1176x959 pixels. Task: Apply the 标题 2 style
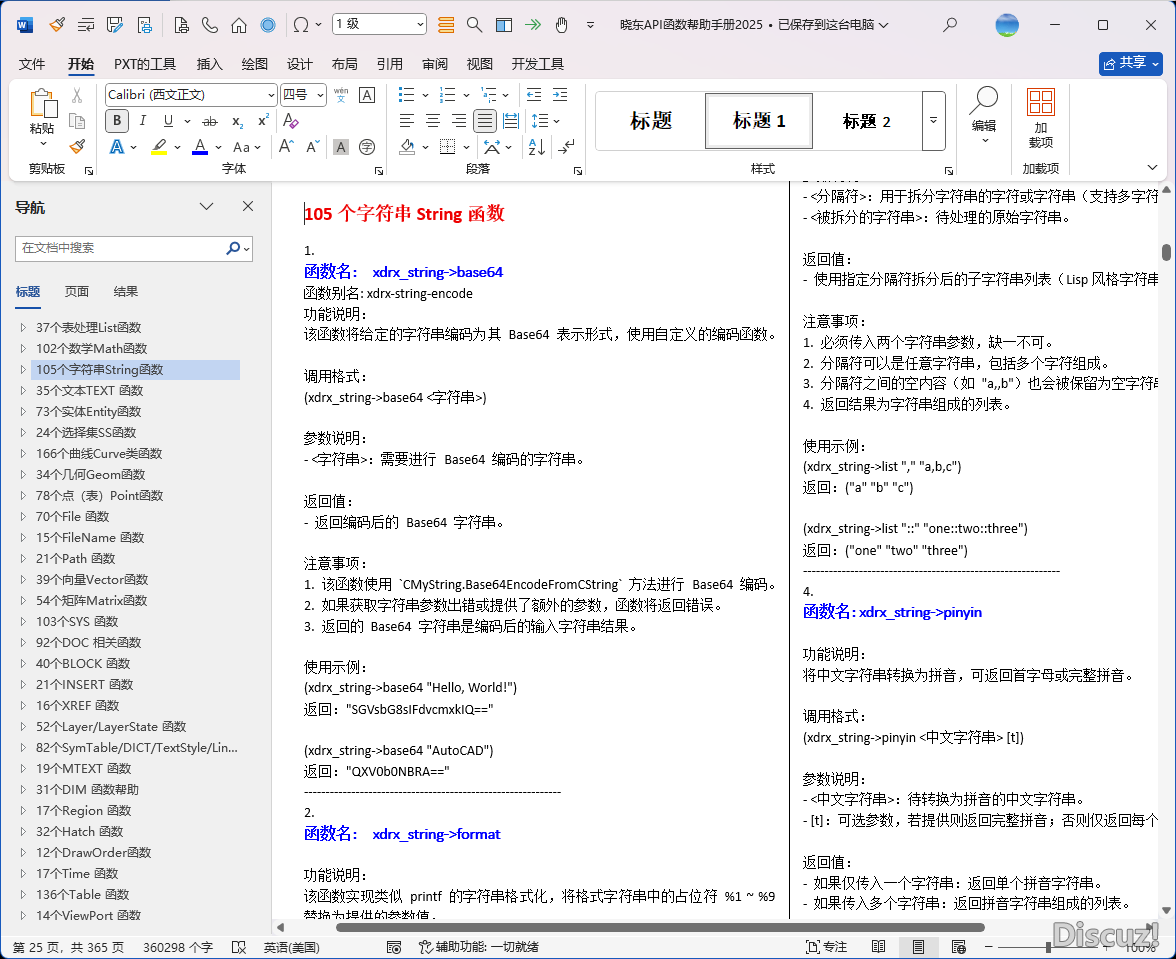866,121
